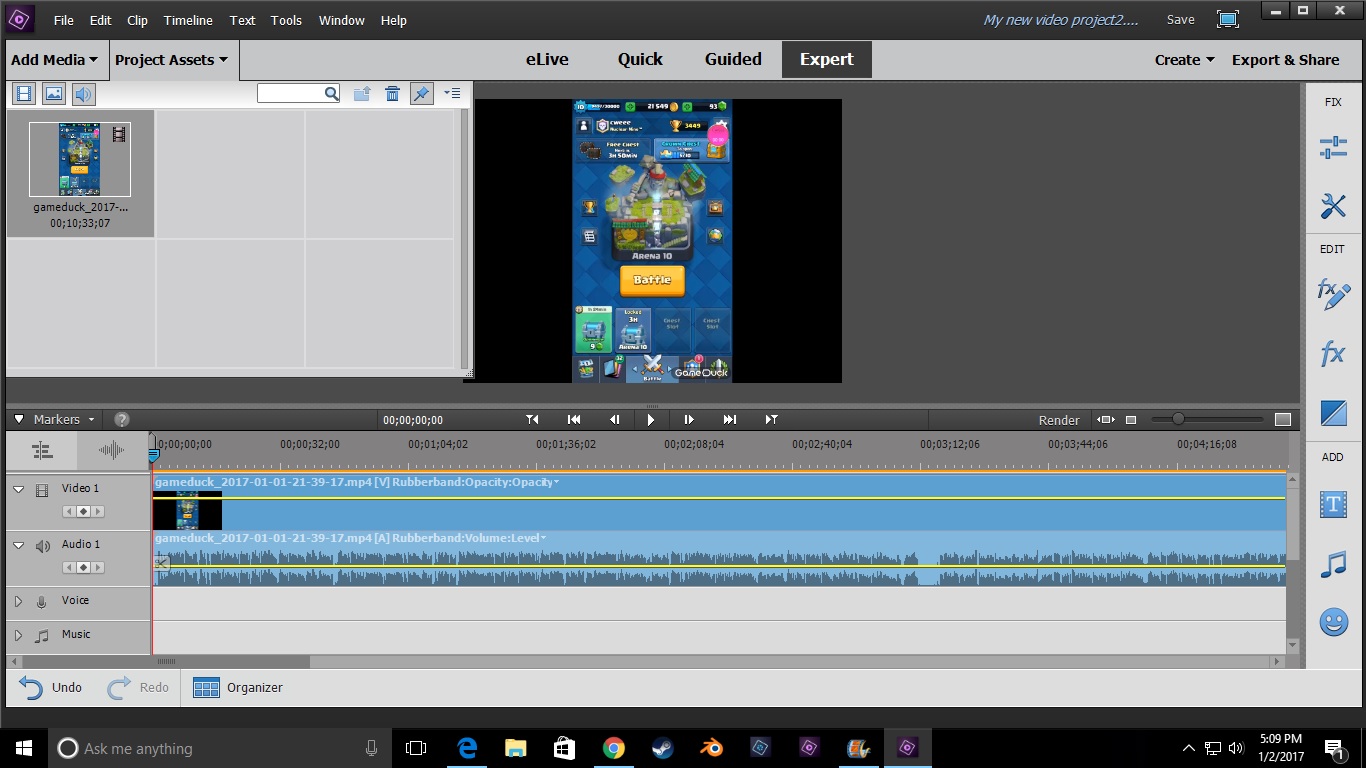1366x768 pixels.
Task: Open the Markers dropdown
Action: [x=64, y=420]
